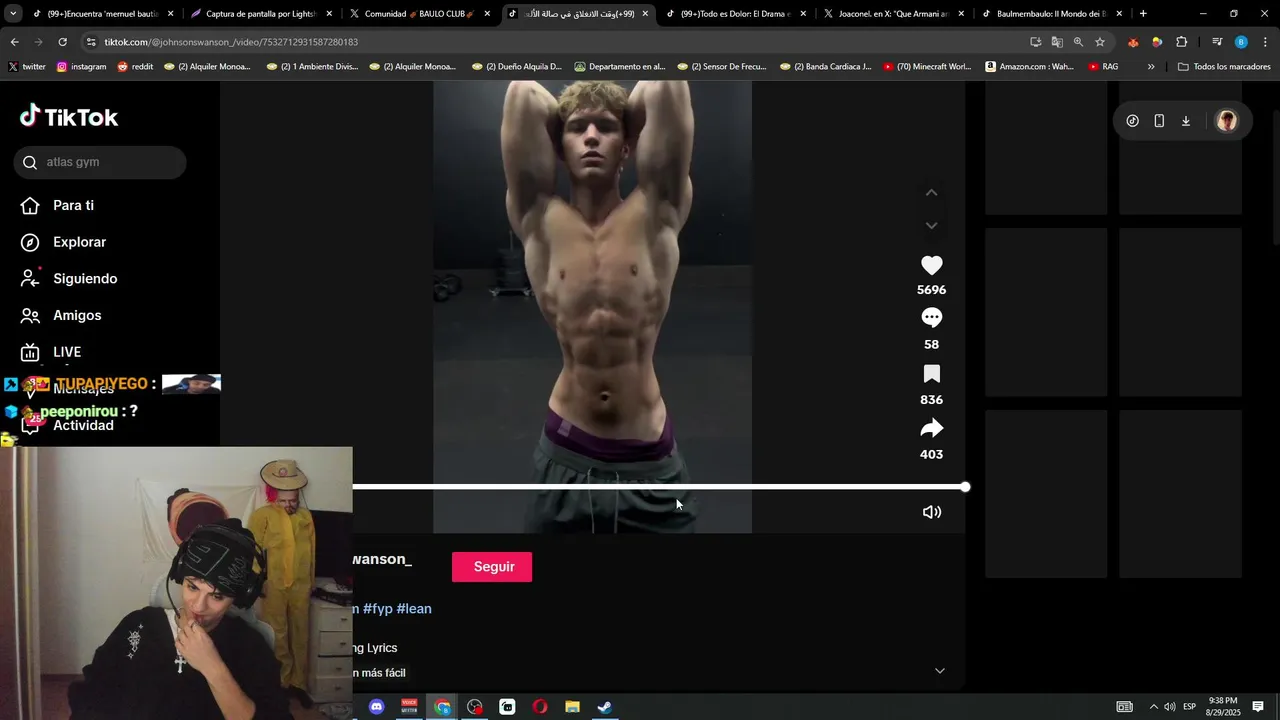The height and width of the screenshot is (720, 1280).
Task: Bookmark this page with star
Action: click(x=1100, y=42)
